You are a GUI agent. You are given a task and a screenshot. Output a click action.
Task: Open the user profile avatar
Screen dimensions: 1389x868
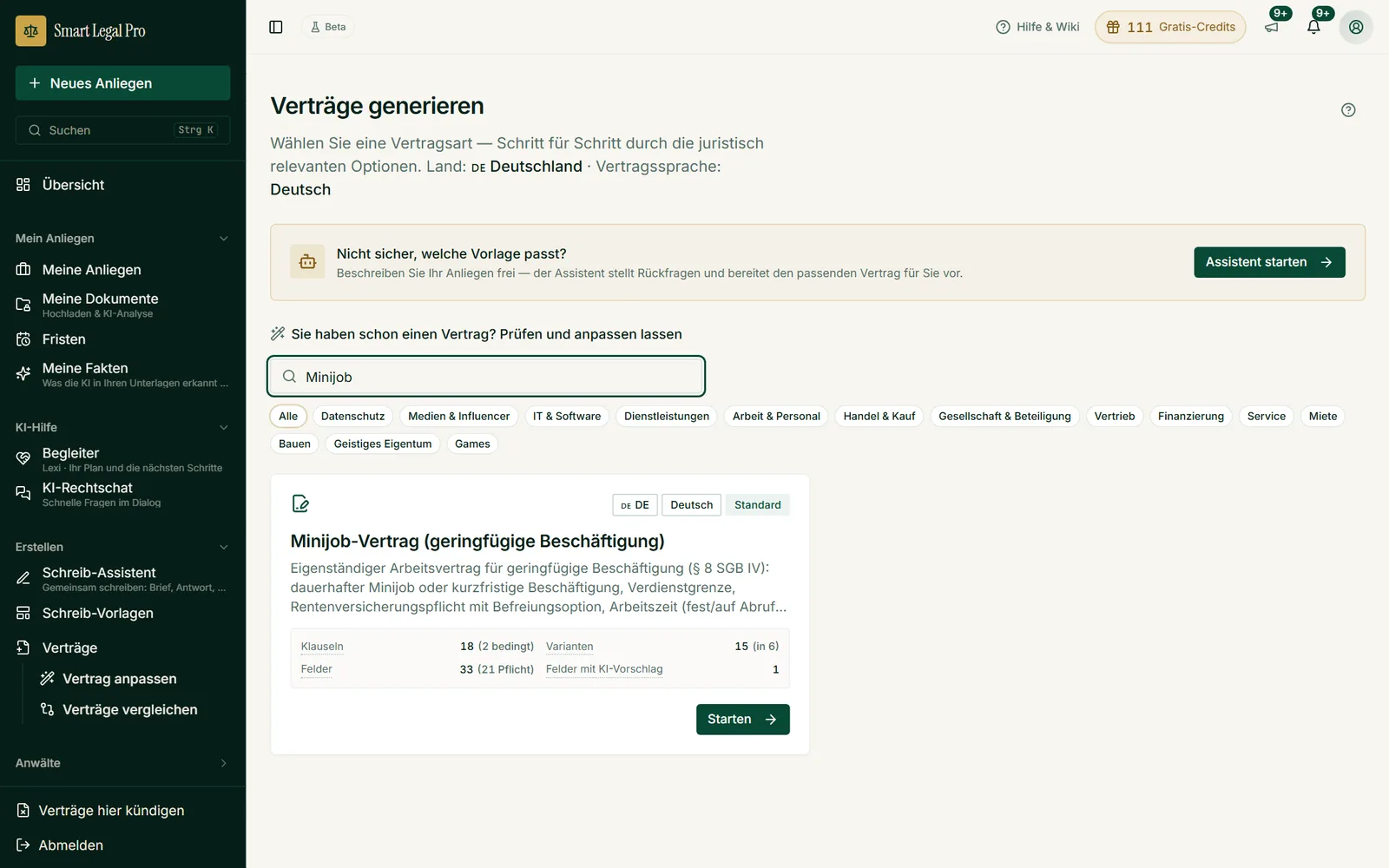click(x=1356, y=27)
